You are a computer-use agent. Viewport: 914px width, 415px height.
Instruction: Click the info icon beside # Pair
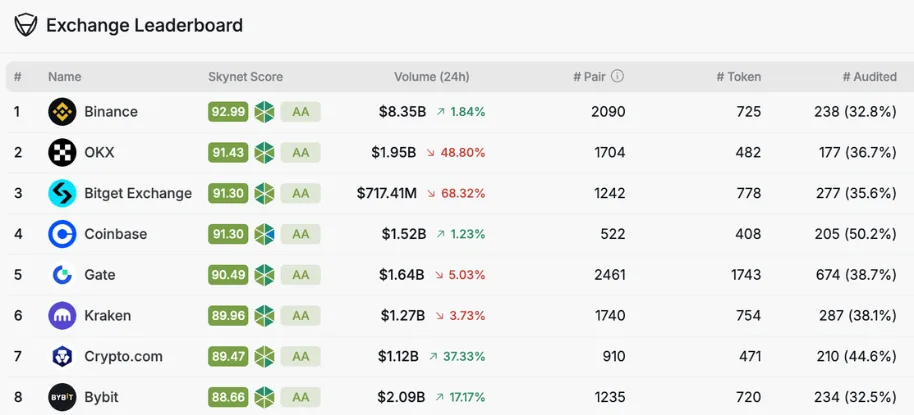point(617,76)
